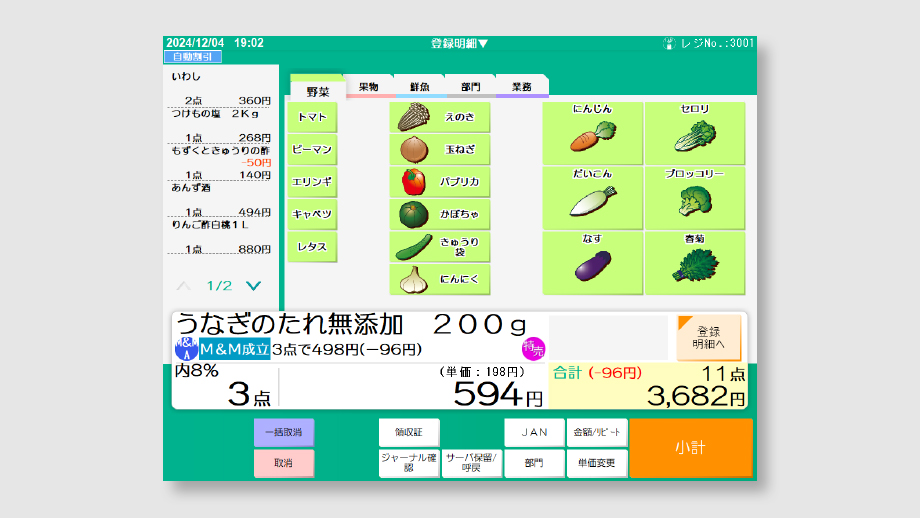Select the いわし line in the receipt list

click(x=220, y=89)
